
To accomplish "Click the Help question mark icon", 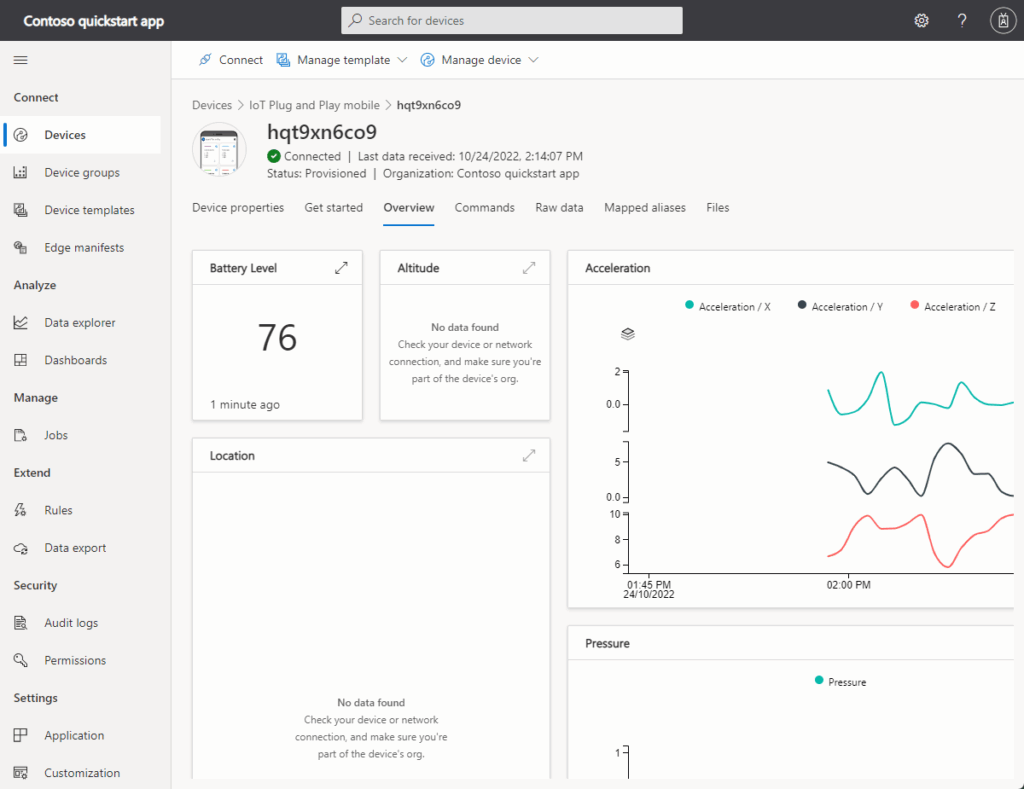I will [962, 20].
